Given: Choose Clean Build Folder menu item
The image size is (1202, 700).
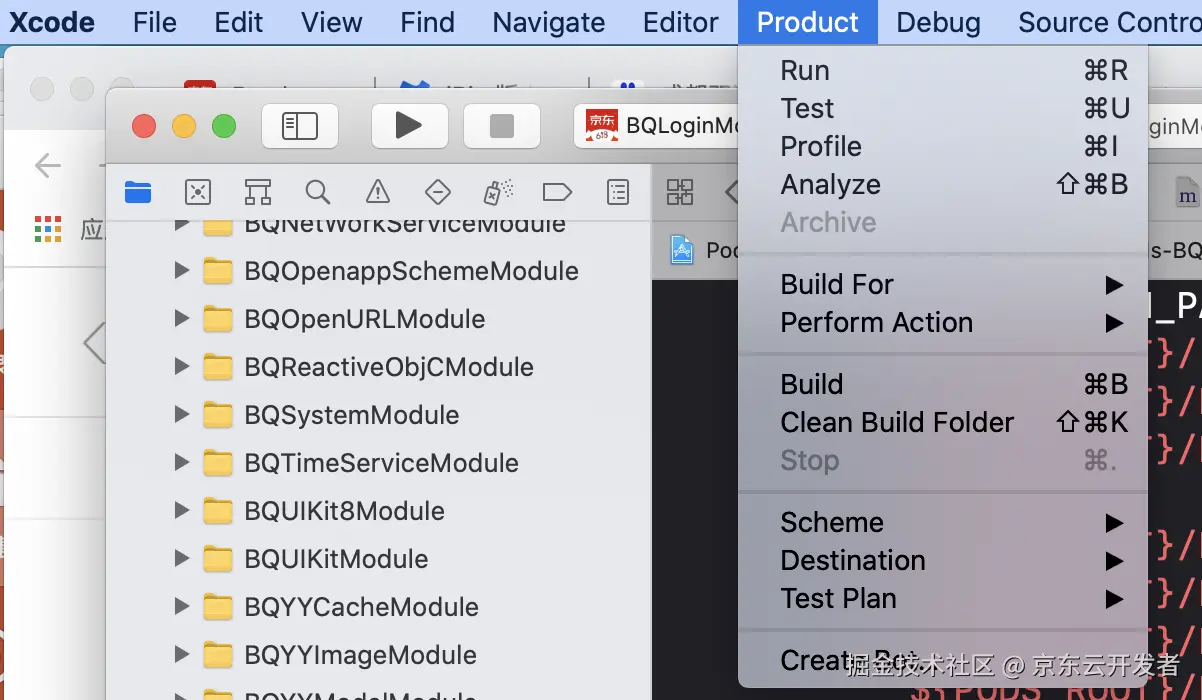Looking at the screenshot, I should coord(943,423).
